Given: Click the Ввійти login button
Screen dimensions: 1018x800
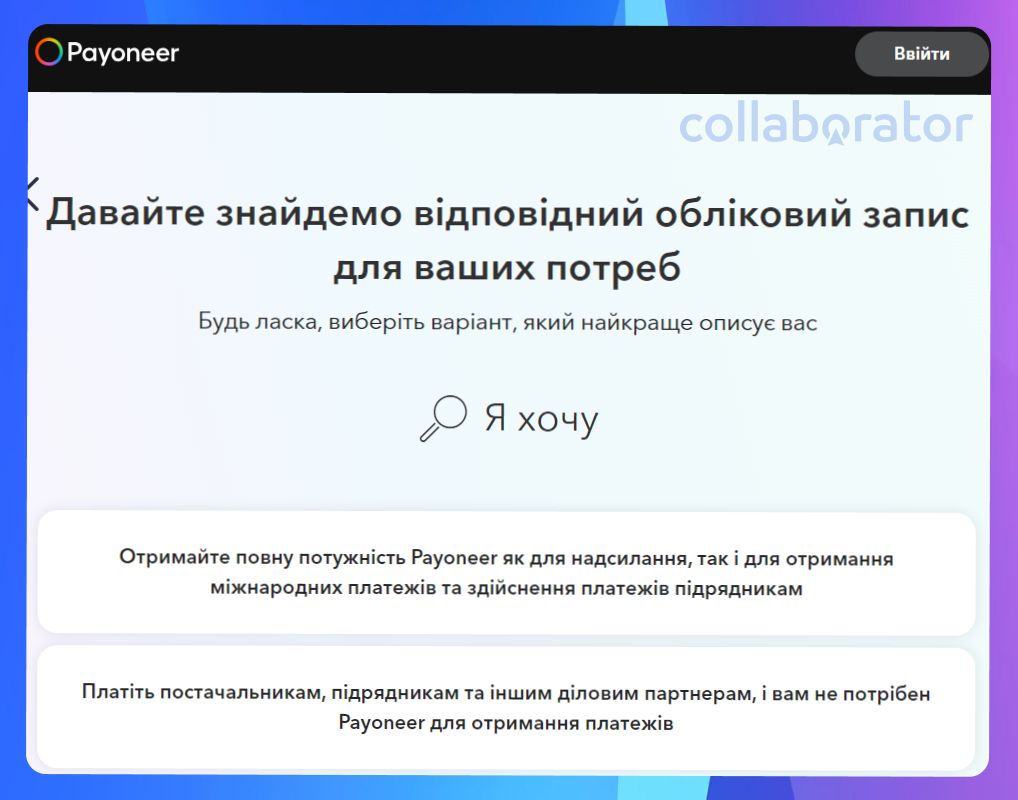Looking at the screenshot, I should [x=921, y=54].
